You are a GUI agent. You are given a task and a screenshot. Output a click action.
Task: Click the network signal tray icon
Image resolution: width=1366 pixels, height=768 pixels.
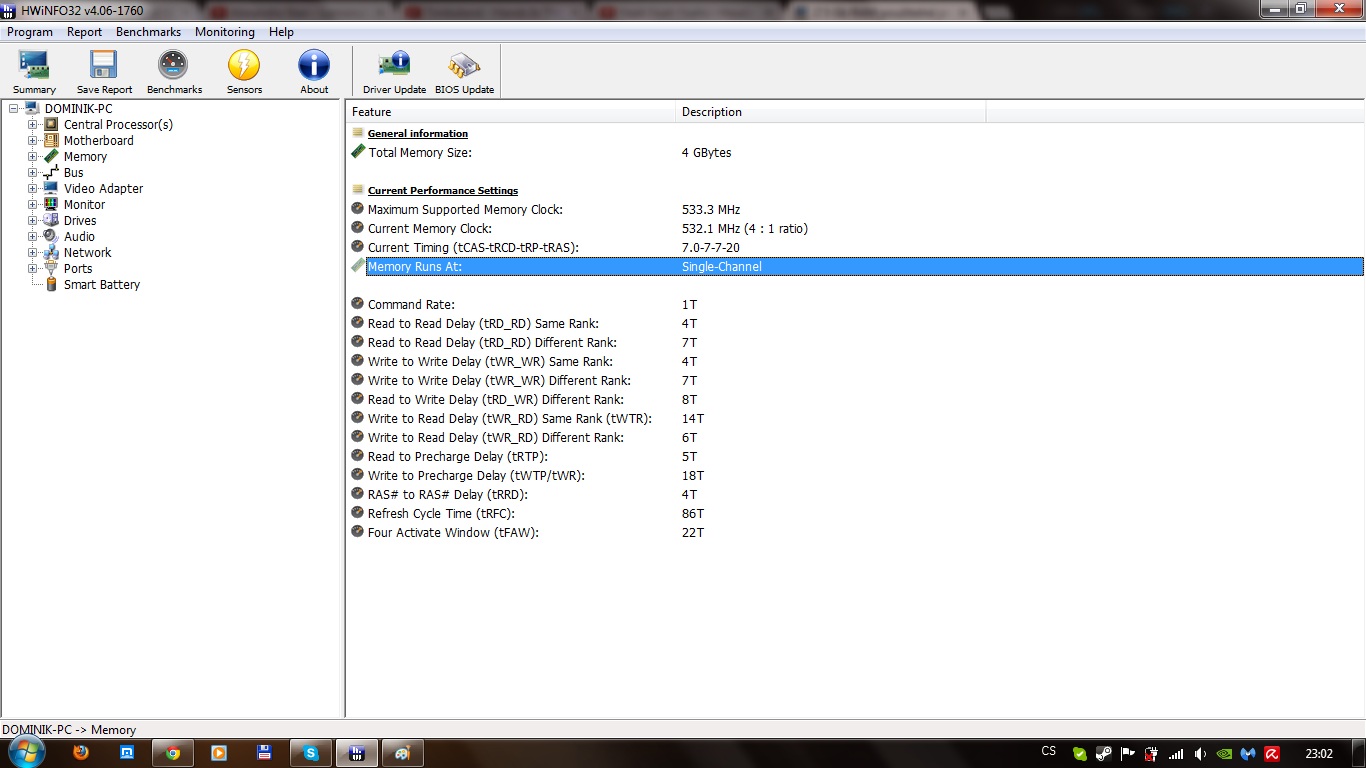pos(1176,754)
